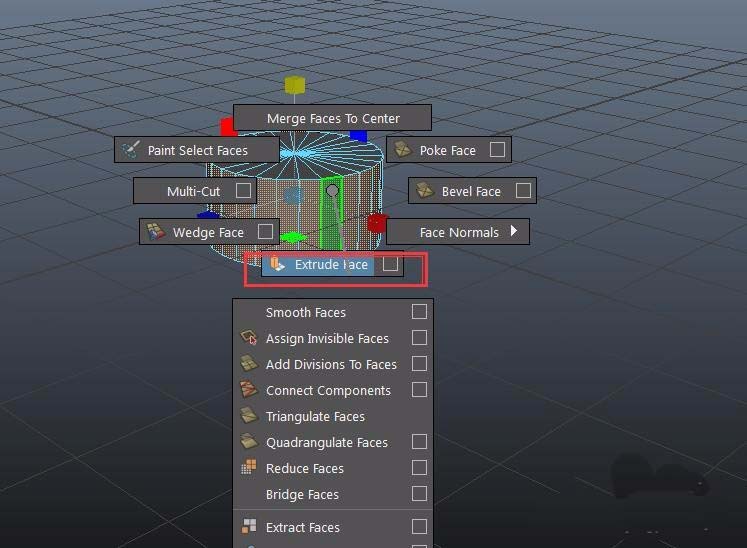The width and height of the screenshot is (747, 548).
Task: Choose Quadrangulate Faces entry
Action: tap(333, 442)
